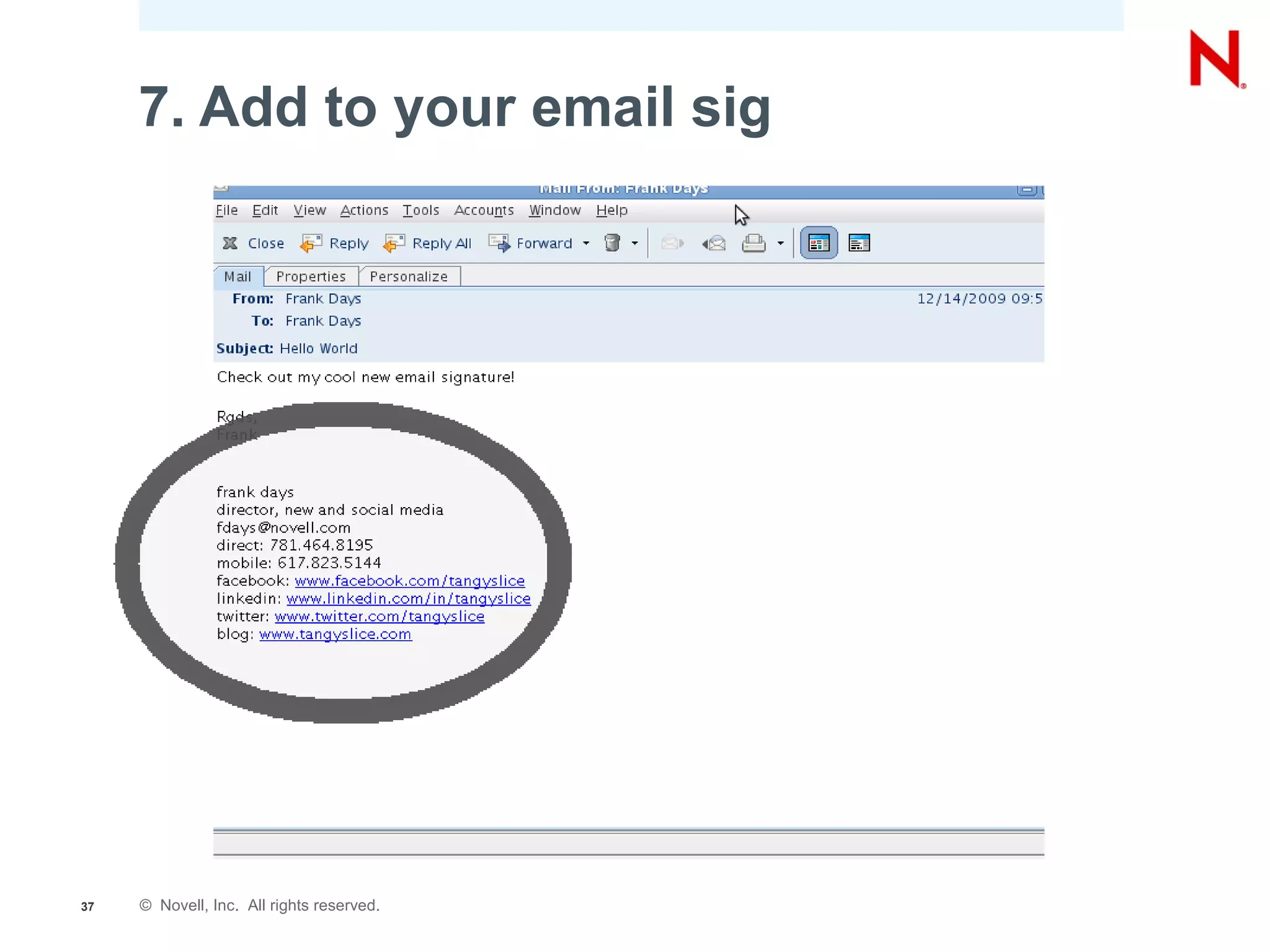Click the Hello World subject text
Image resolution: width=1270 pixels, height=952 pixels.
318,348
